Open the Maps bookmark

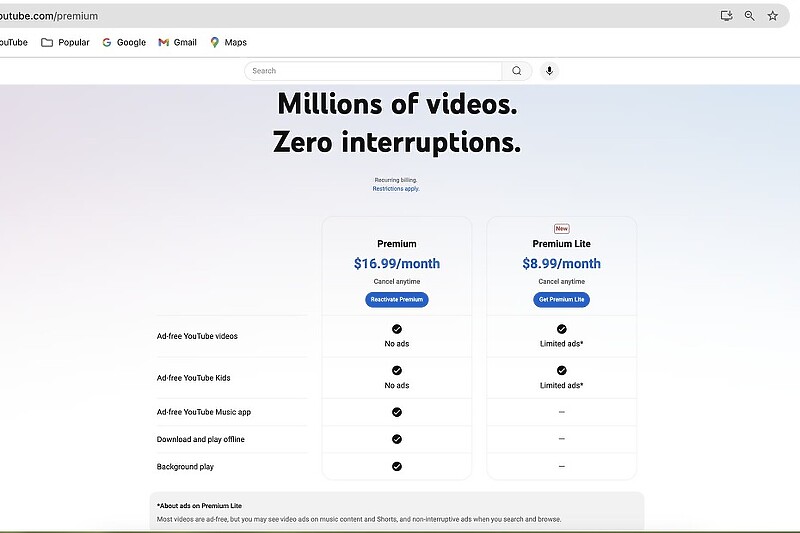(229, 42)
